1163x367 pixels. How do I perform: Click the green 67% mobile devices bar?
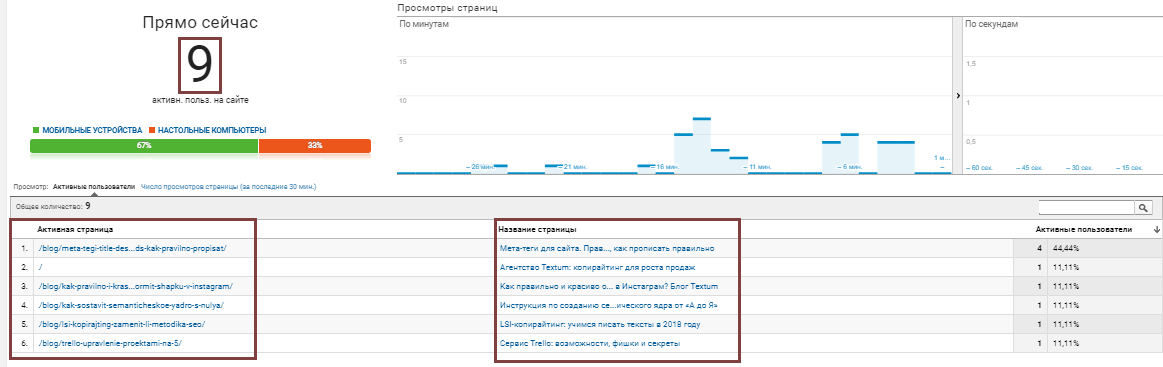tap(144, 145)
